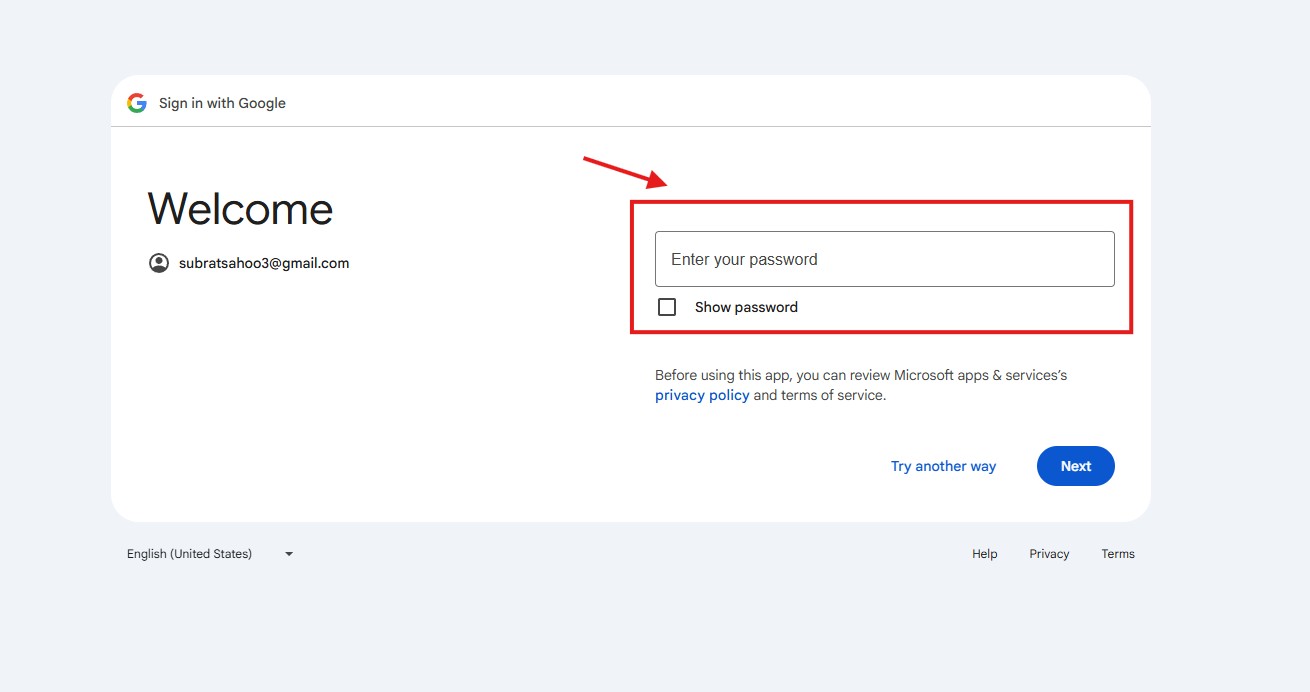This screenshot has width=1310, height=692.
Task: Open the Terms footer link
Action: [x=1118, y=554]
